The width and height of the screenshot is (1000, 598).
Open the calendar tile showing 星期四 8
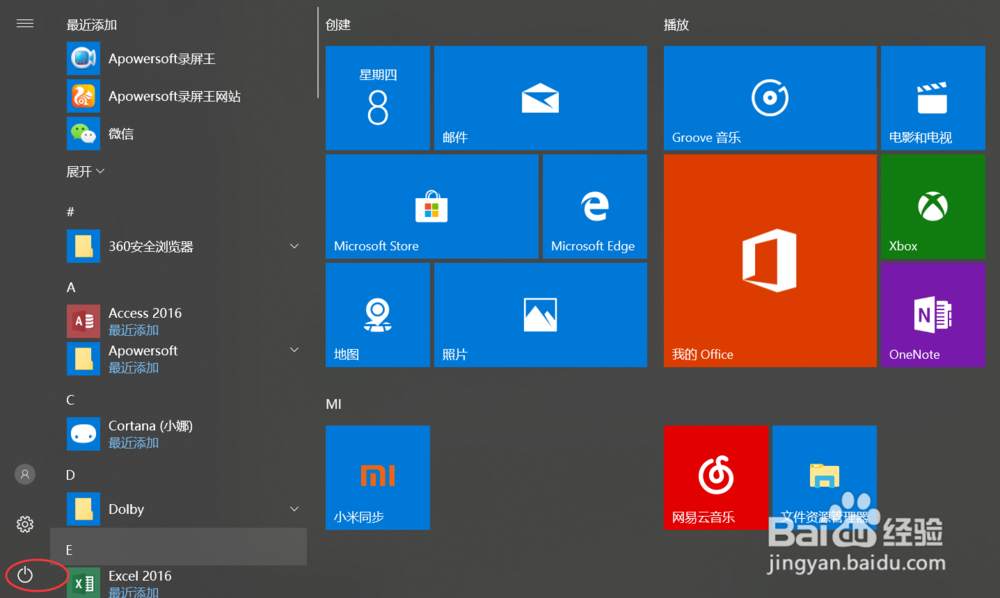tap(378, 98)
